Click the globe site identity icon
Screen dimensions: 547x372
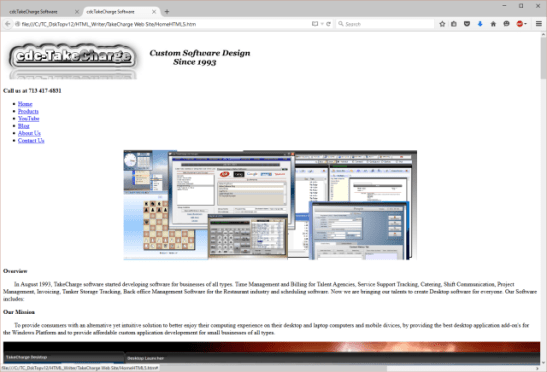(17, 24)
